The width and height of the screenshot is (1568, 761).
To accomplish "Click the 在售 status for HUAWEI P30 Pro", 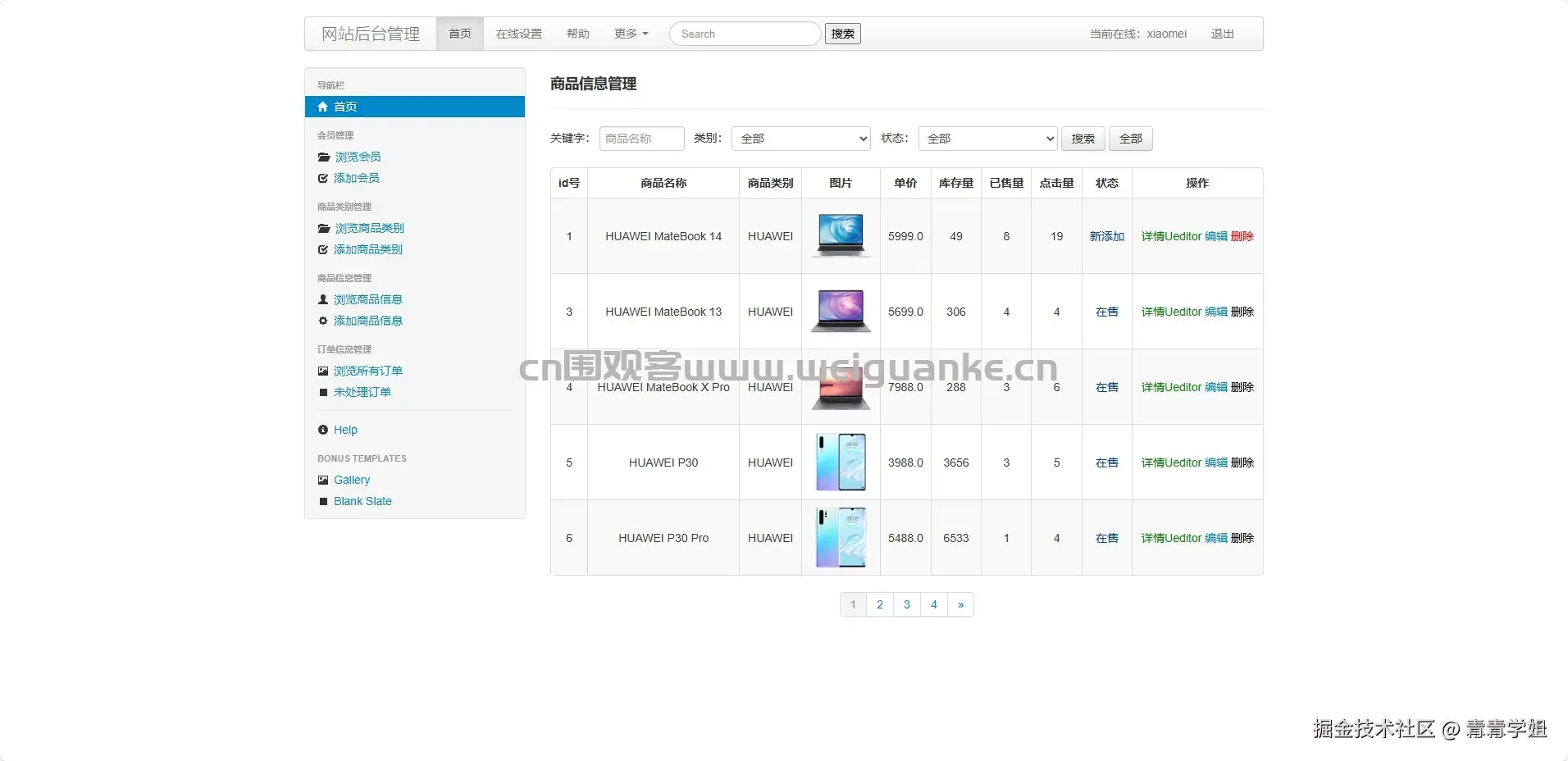I will point(1107,538).
